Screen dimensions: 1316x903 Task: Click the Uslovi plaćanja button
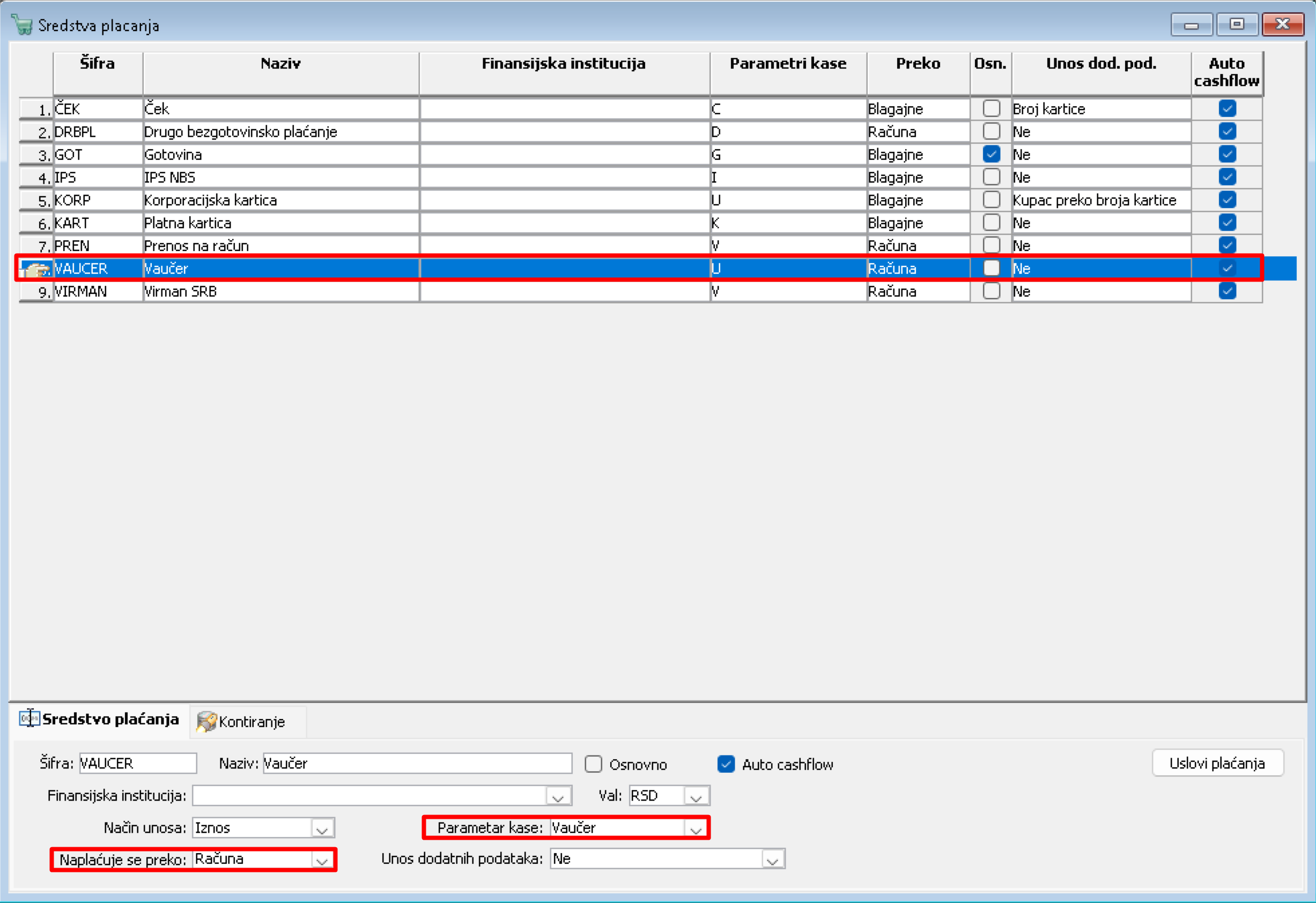coord(1217,763)
